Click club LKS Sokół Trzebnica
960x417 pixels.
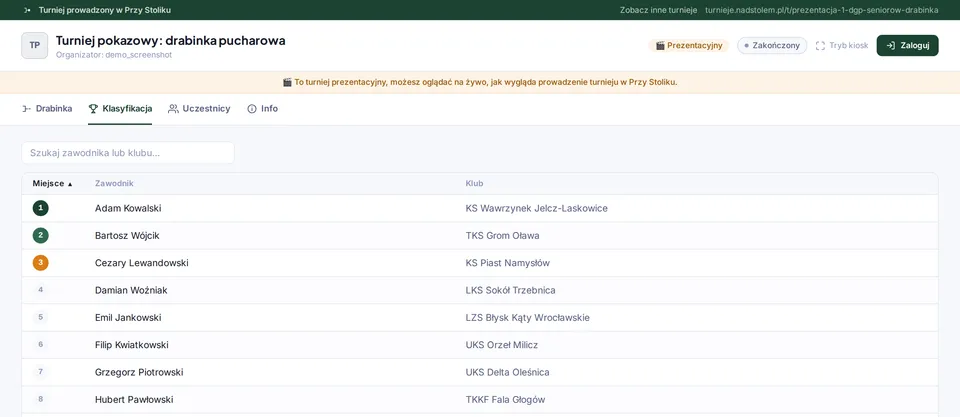pos(510,290)
